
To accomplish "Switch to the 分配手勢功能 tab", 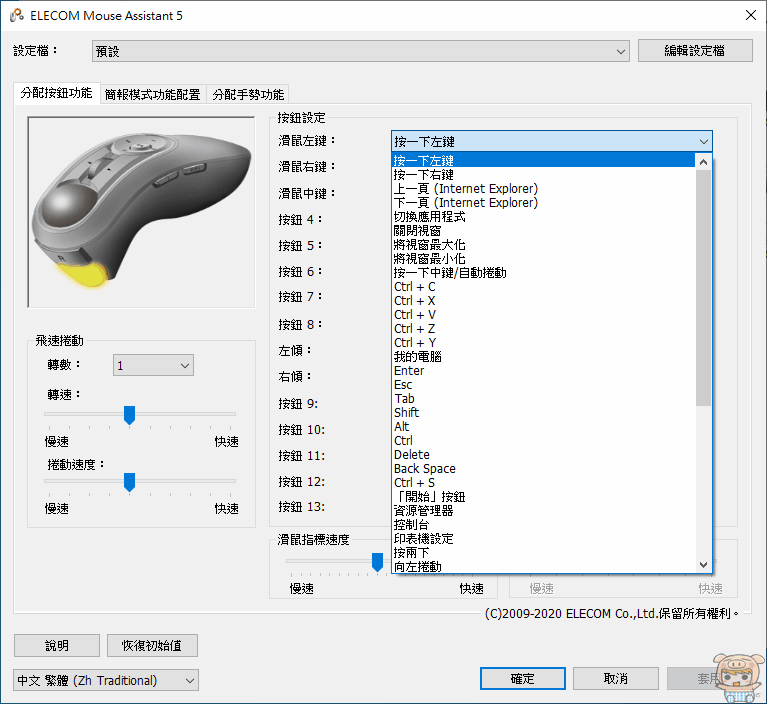I will coord(248,94).
